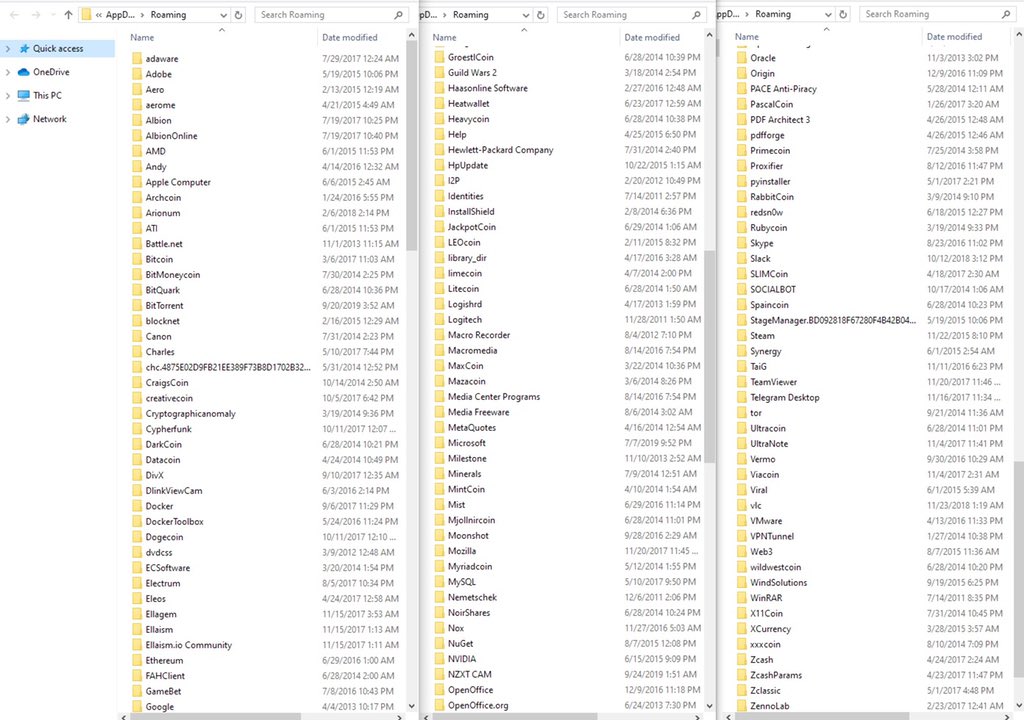Select Network icon in sidebar
The width and height of the screenshot is (1024, 720).
click(24, 119)
